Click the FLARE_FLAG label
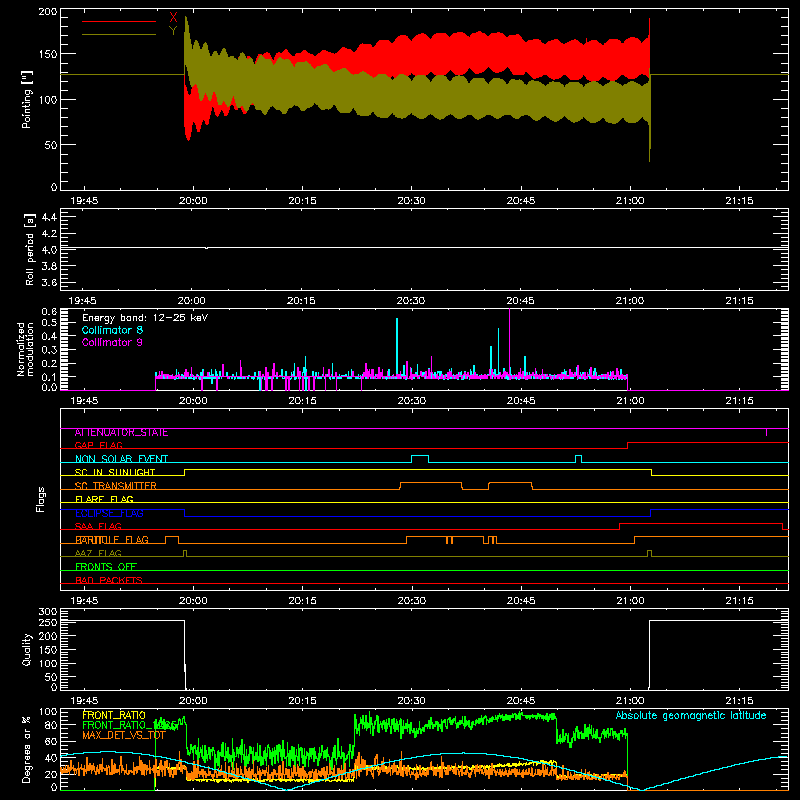This screenshot has height=800, width=800. click(104, 499)
